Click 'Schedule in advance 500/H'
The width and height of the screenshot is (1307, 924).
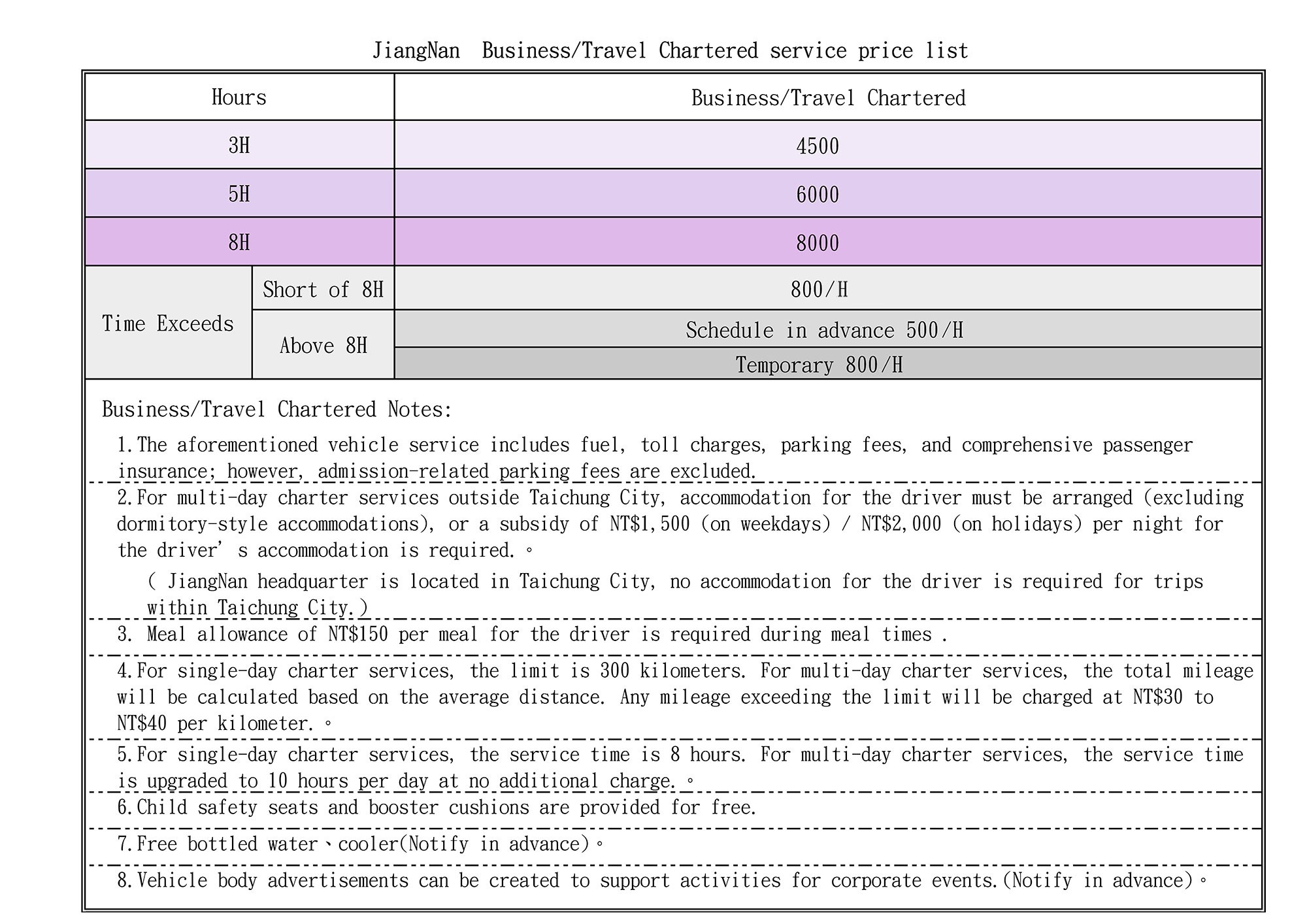pos(828,329)
